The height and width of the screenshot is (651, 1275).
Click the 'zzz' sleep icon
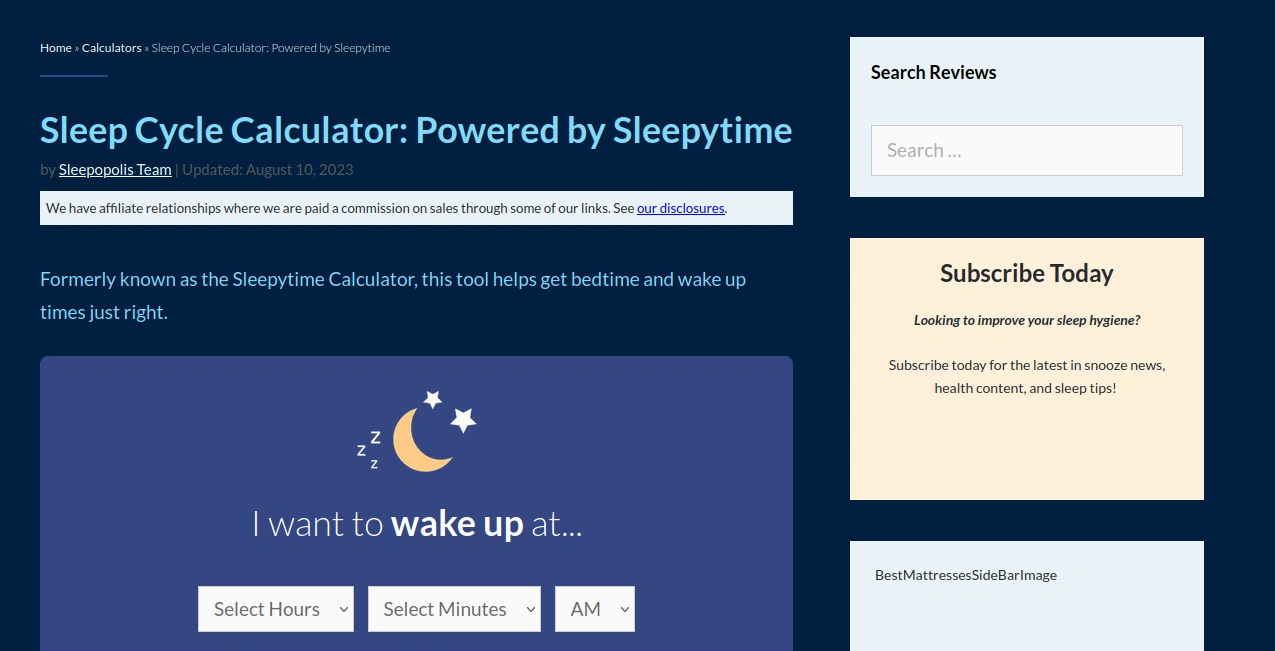coord(369,450)
